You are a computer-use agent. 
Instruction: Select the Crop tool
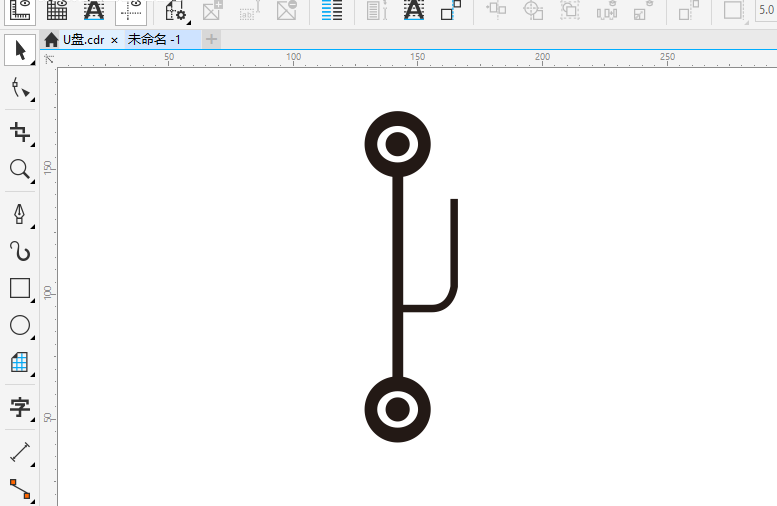tap(20, 132)
